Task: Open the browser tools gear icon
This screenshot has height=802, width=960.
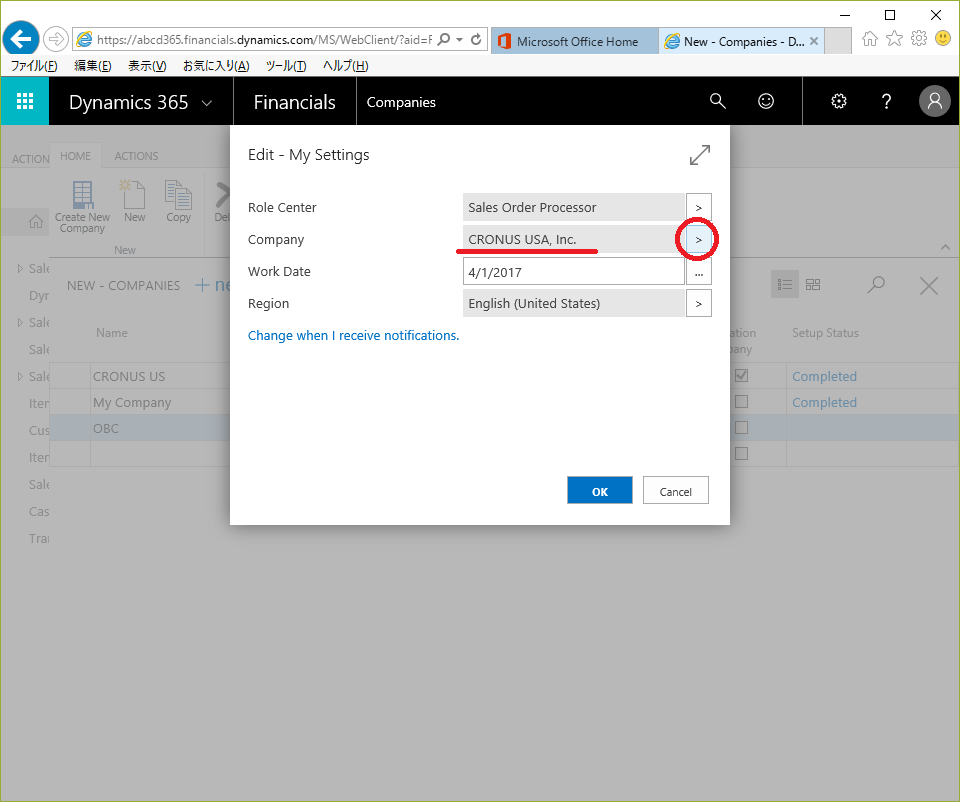Action: [x=918, y=39]
